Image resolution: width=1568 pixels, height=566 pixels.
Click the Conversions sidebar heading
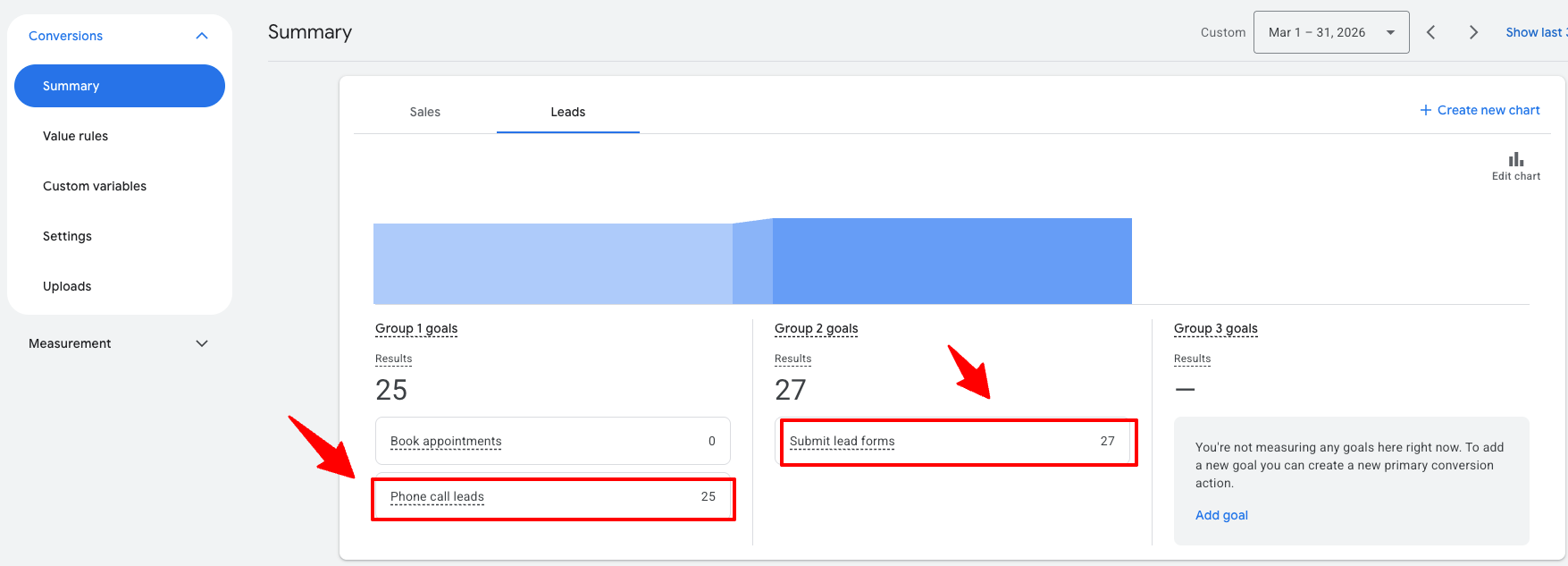point(65,36)
